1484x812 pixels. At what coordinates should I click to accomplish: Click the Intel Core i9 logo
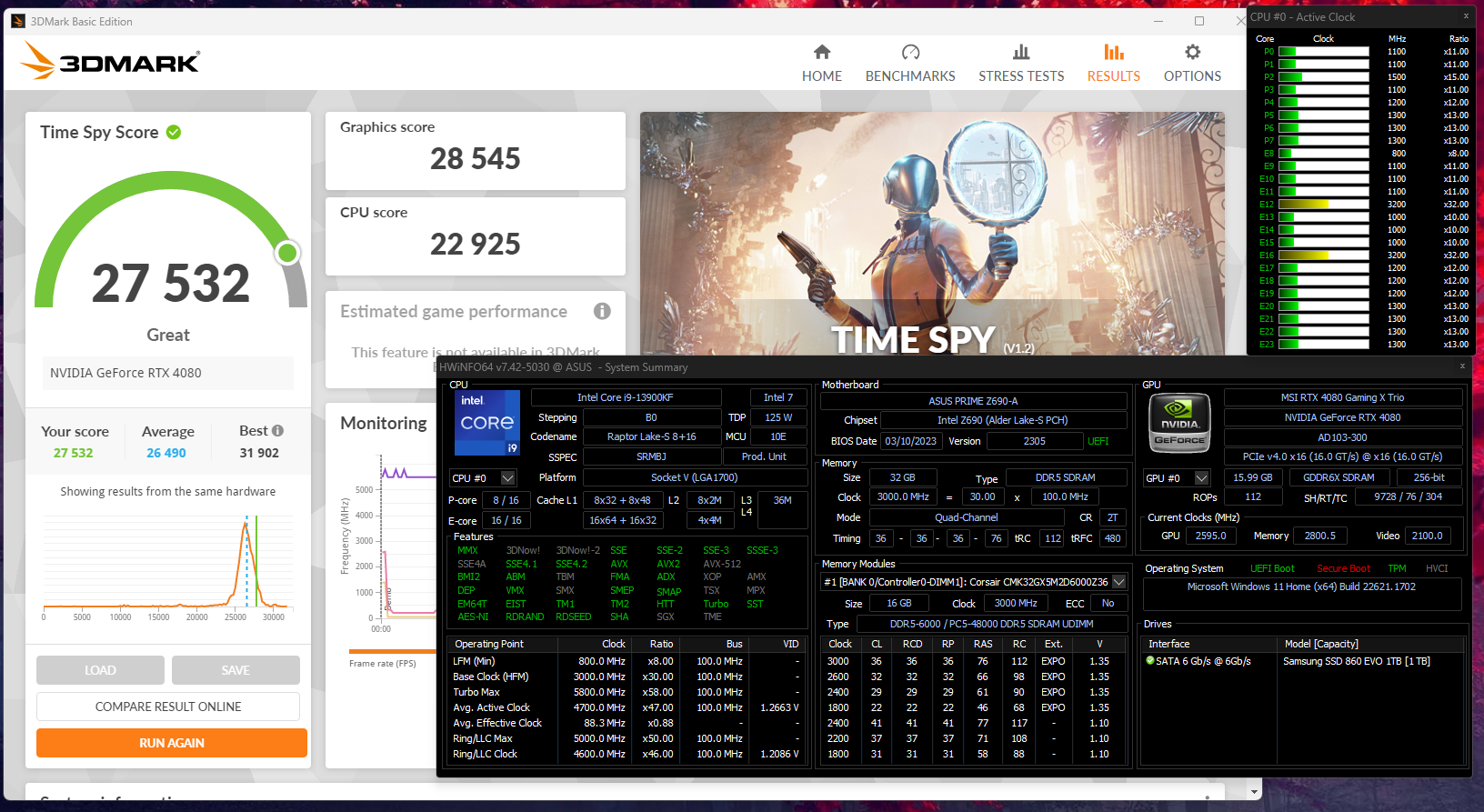(x=487, y=423)
